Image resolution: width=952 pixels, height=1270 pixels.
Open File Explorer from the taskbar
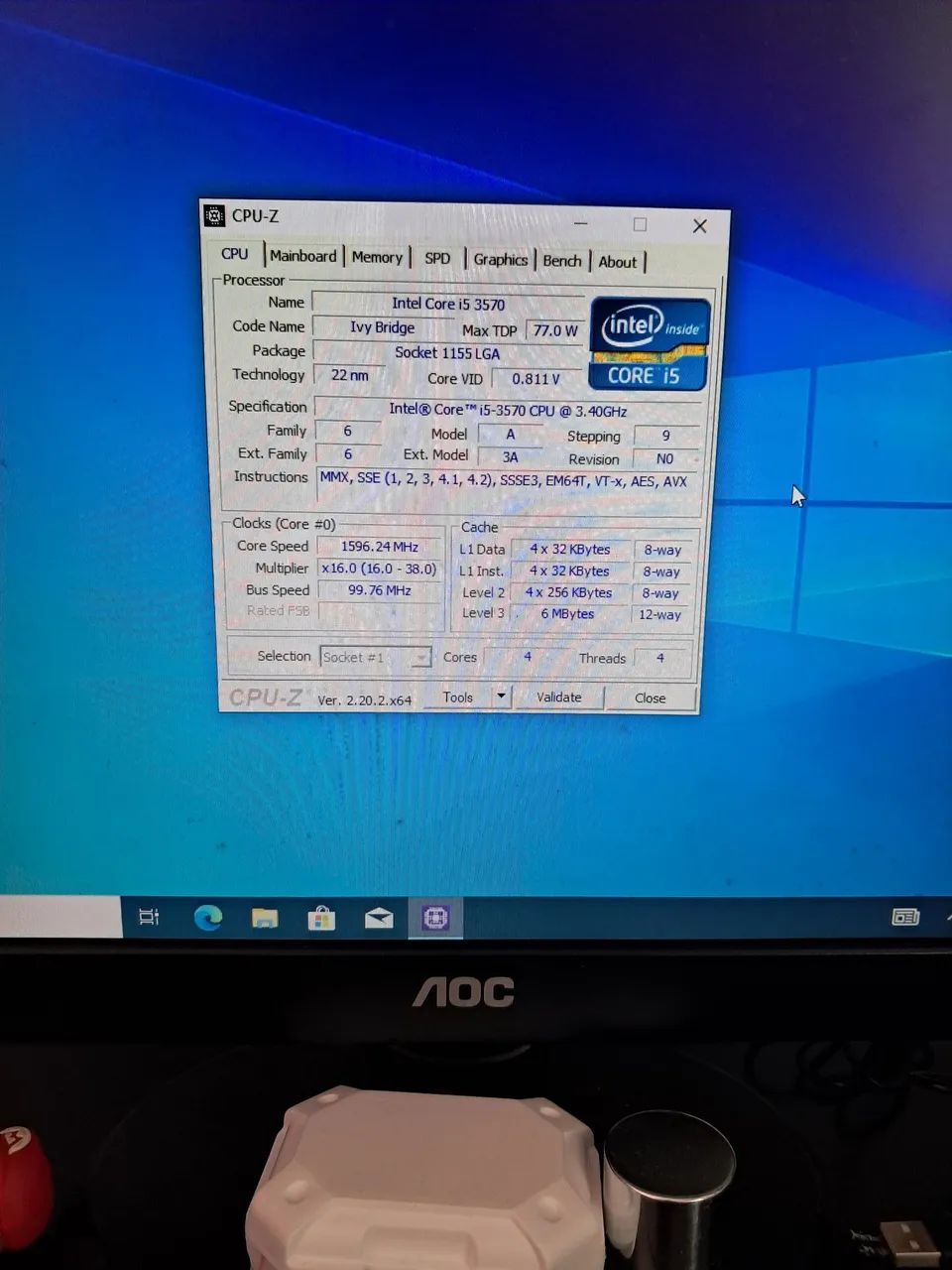[264, 918]
